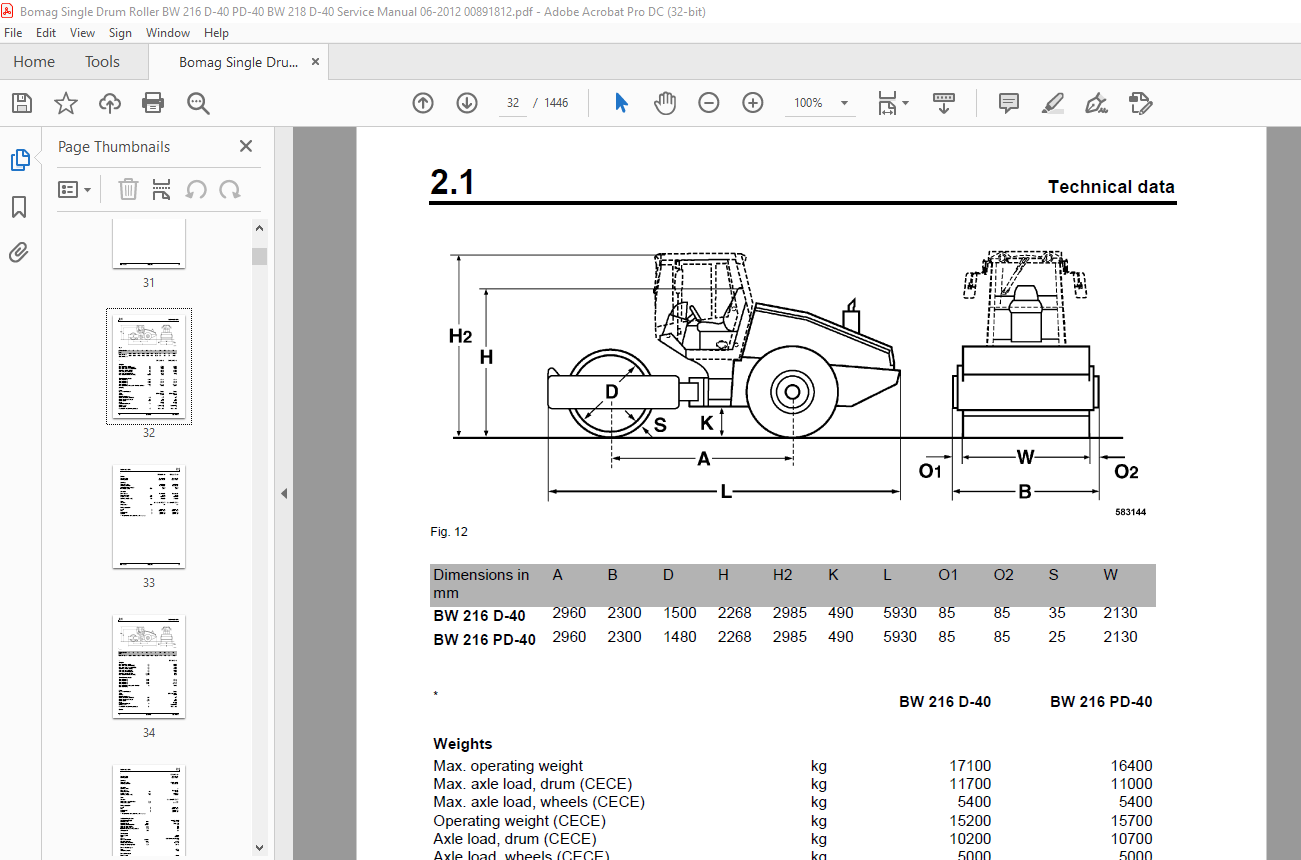This screenshot has width=1301, height=860.
Task: Open the Bookmarks sidebar icon
Action: pyautogui.click(x=19, y=207)
